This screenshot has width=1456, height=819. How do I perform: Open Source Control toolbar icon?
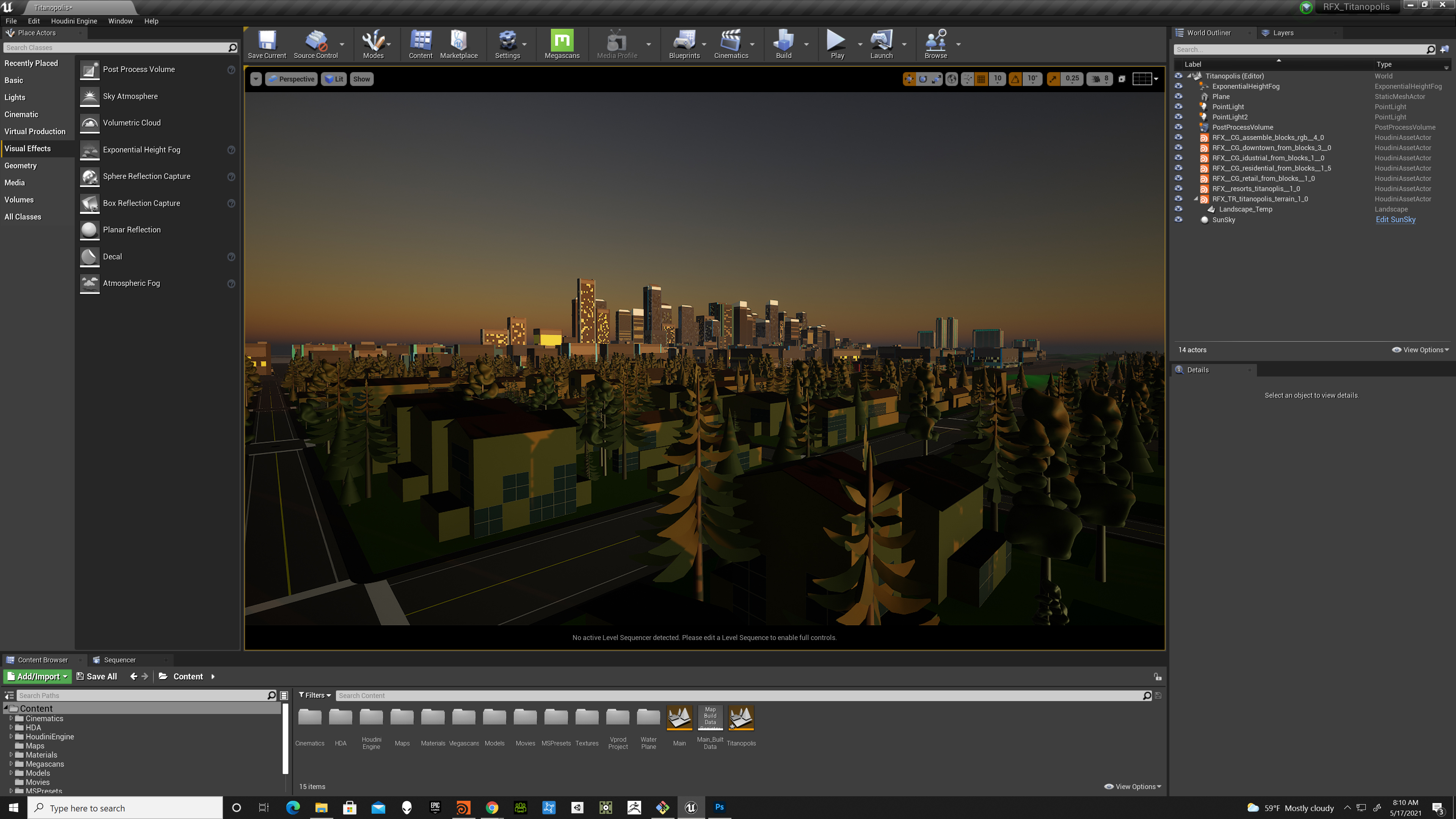click(315, 44)
